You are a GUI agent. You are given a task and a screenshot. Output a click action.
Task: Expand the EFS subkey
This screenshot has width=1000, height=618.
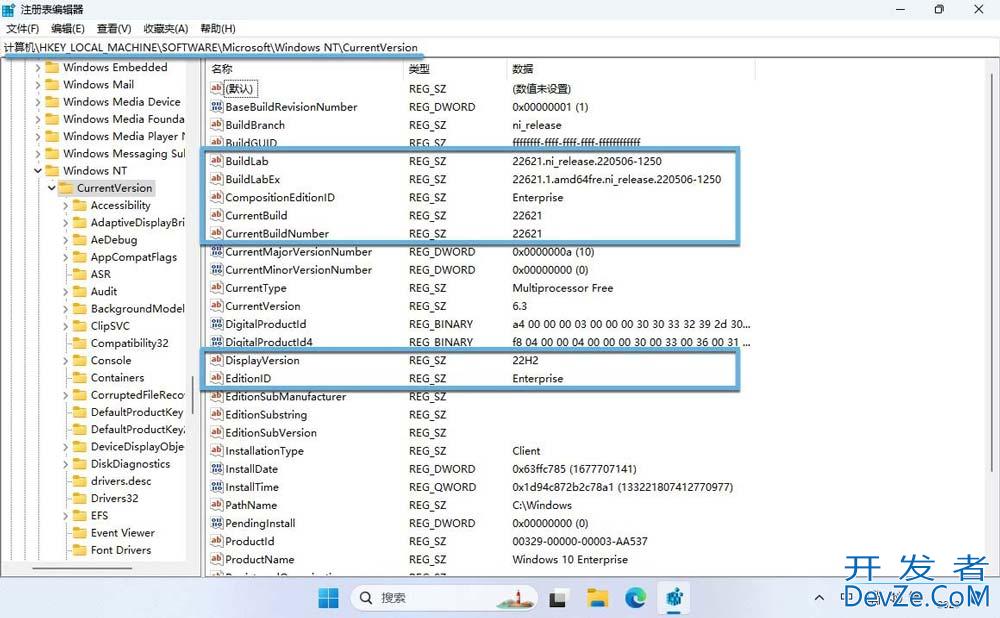point(66,515)
